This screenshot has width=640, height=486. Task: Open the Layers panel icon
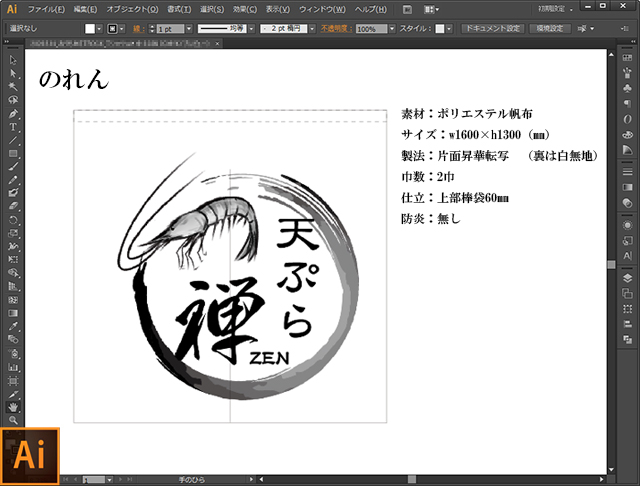(627, 278)
